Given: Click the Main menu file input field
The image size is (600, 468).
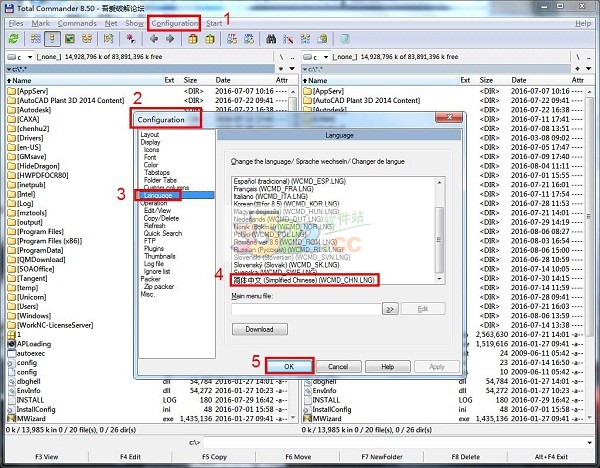Looking at the screenshot, I should (306, 309).
